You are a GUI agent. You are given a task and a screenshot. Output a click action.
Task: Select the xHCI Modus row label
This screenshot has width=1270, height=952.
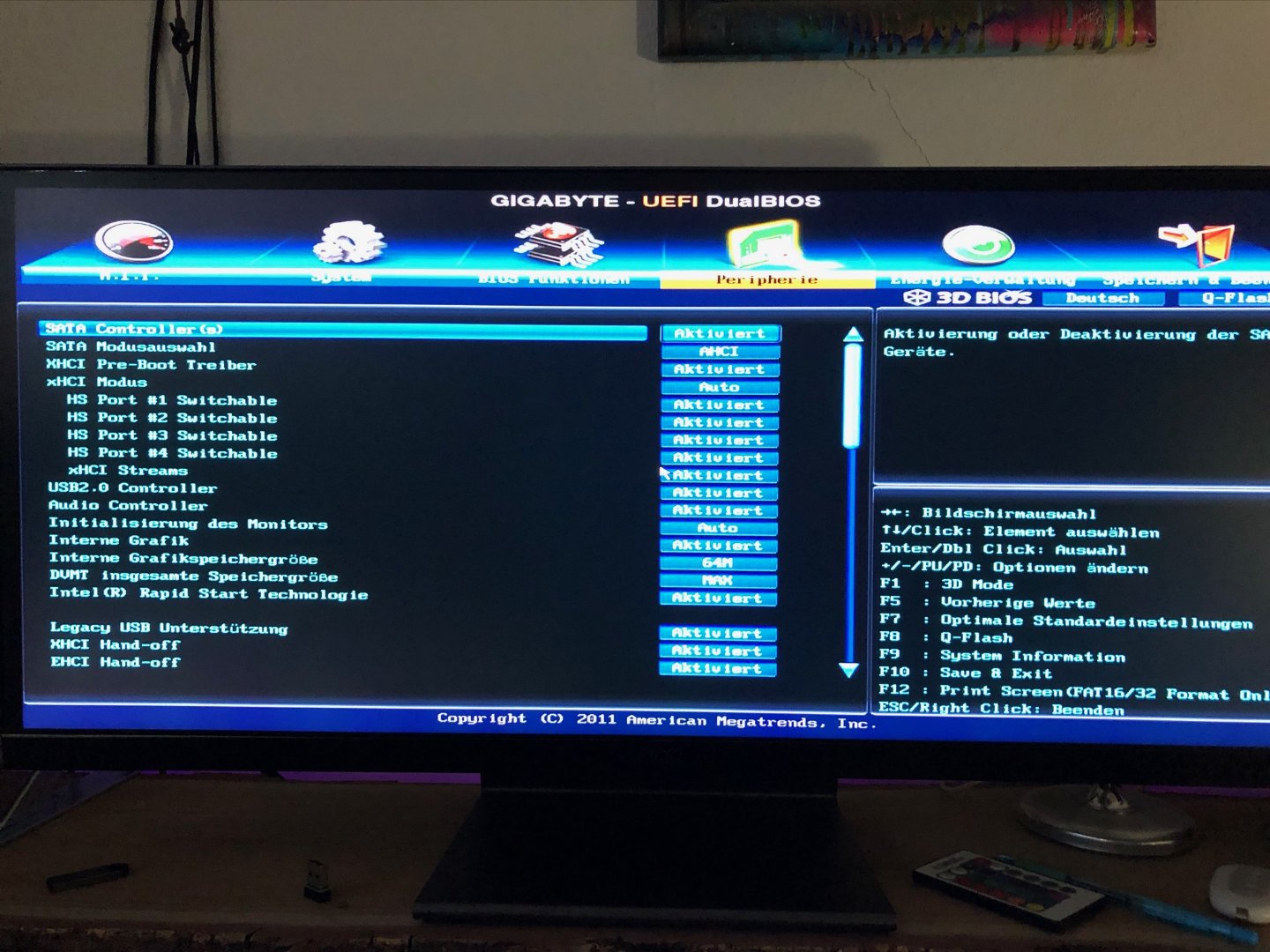pyautogui.click(x=96, y=382)
